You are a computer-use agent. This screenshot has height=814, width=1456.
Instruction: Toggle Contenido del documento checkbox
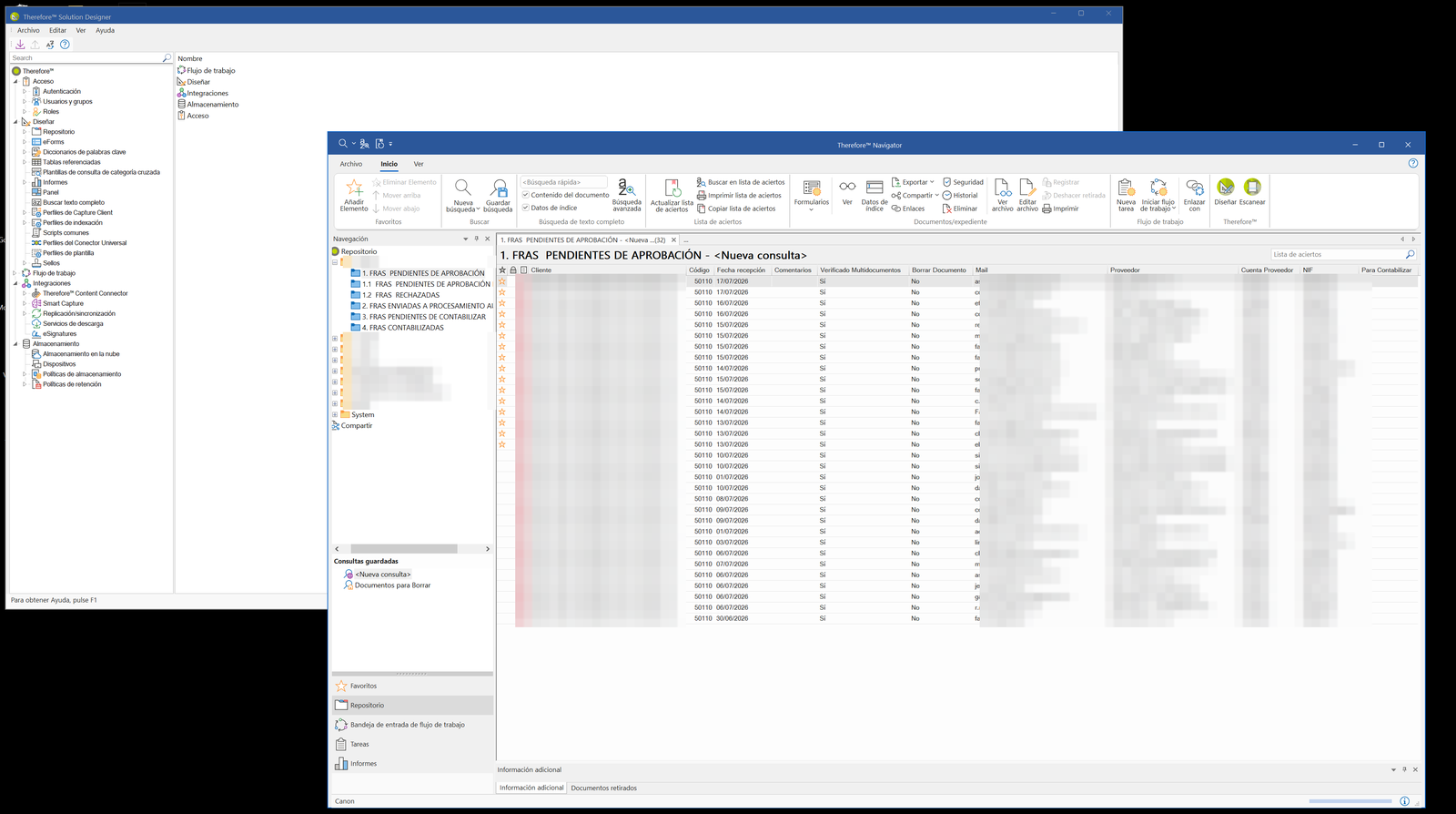526,195
